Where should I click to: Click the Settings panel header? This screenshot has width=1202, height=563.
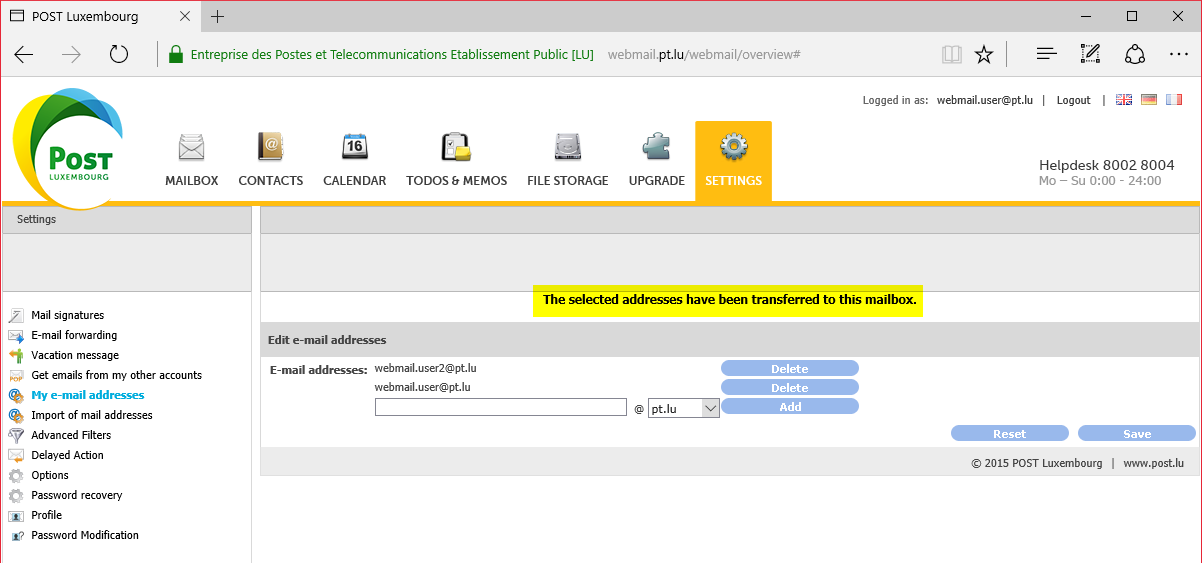(126, 219)
